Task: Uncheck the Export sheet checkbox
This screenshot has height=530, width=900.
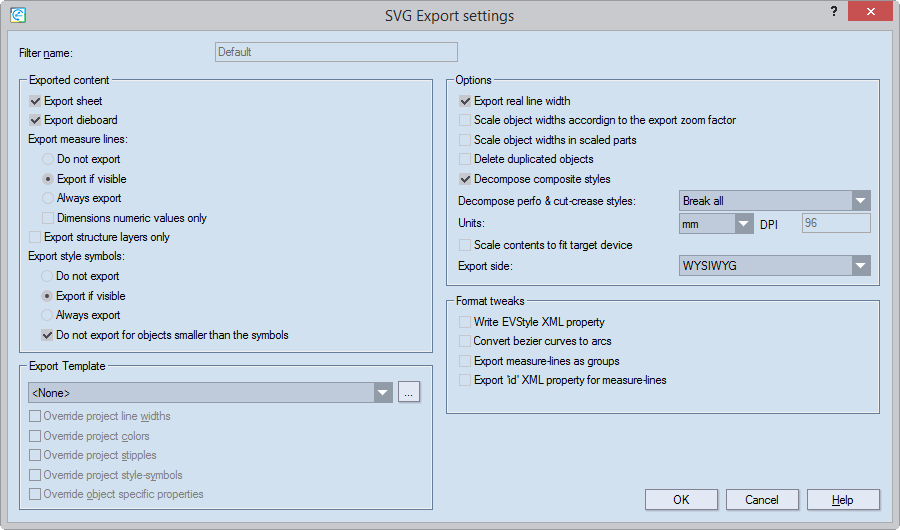Action: (36, 101)
